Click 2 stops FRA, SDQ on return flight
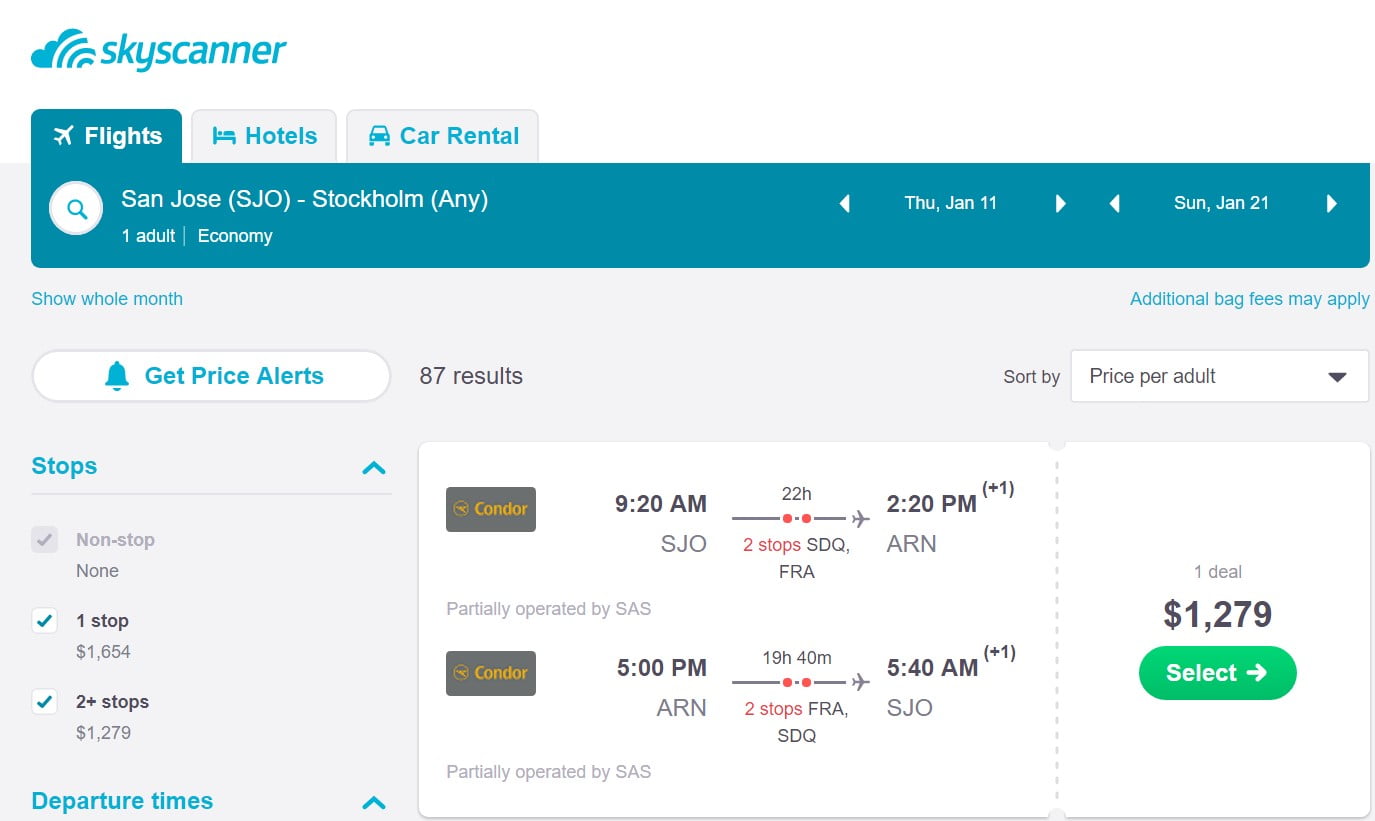The height and width of the screenshot is (821, 1375). tap(796, 722)
